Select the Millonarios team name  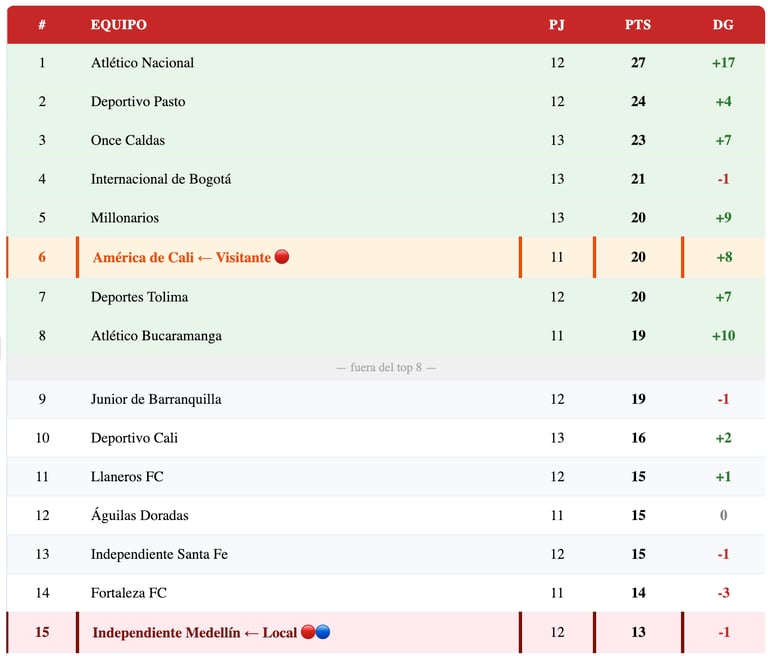point(125,218)
